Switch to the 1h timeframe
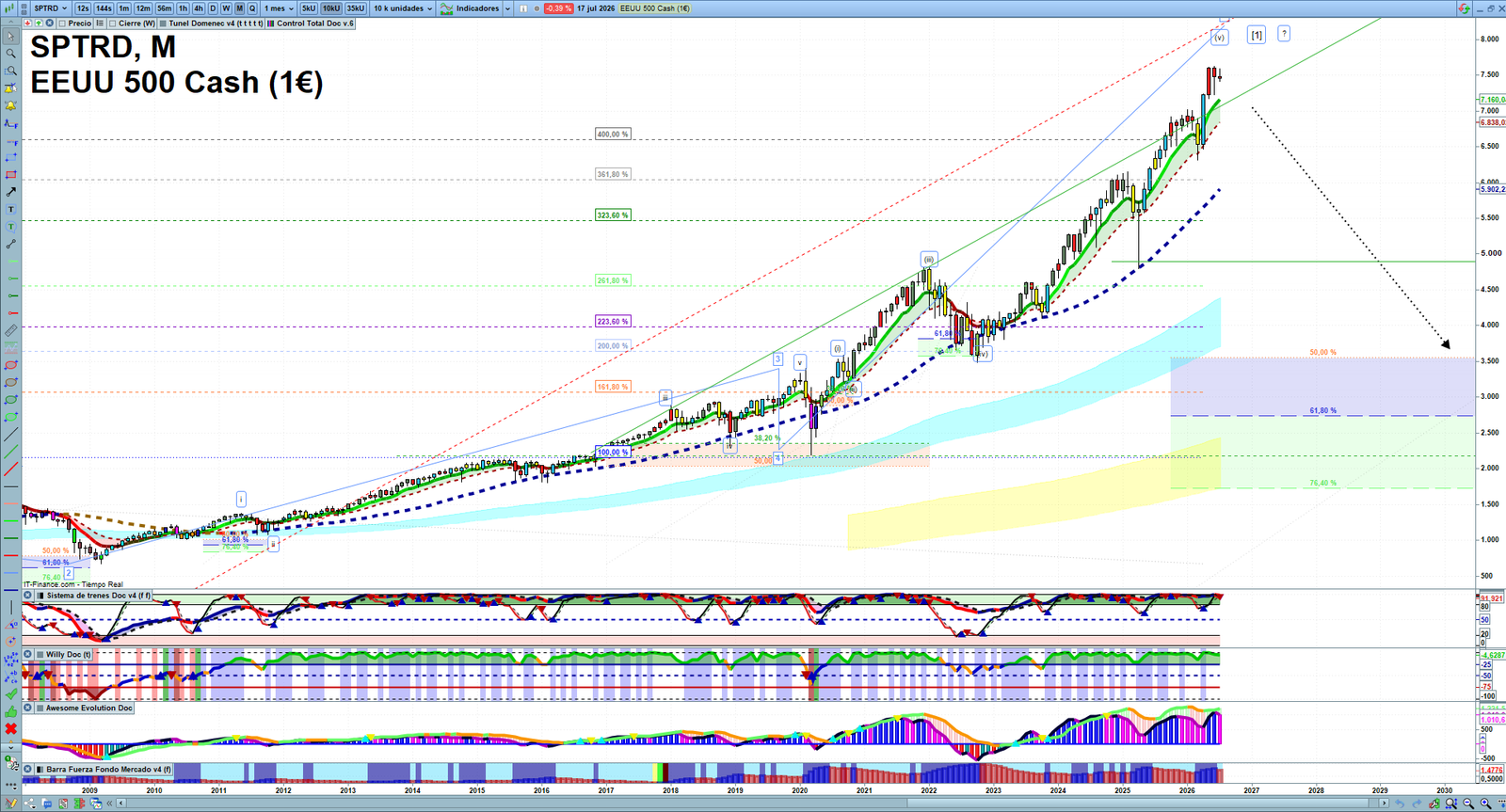Image resolution: width=1506 pixels, height=812 pixels. tap(184, 8)
